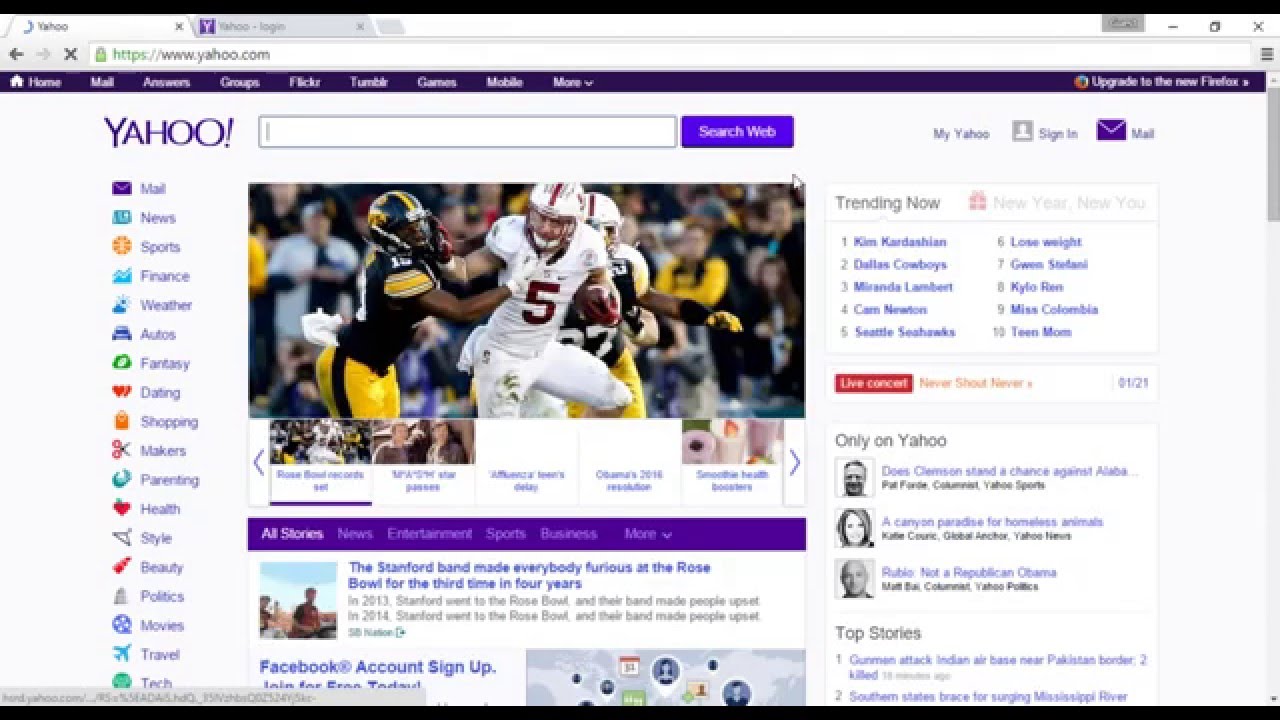Open Clemson versus Alabama column link

pyautogui.click(x=1010, y=471)
